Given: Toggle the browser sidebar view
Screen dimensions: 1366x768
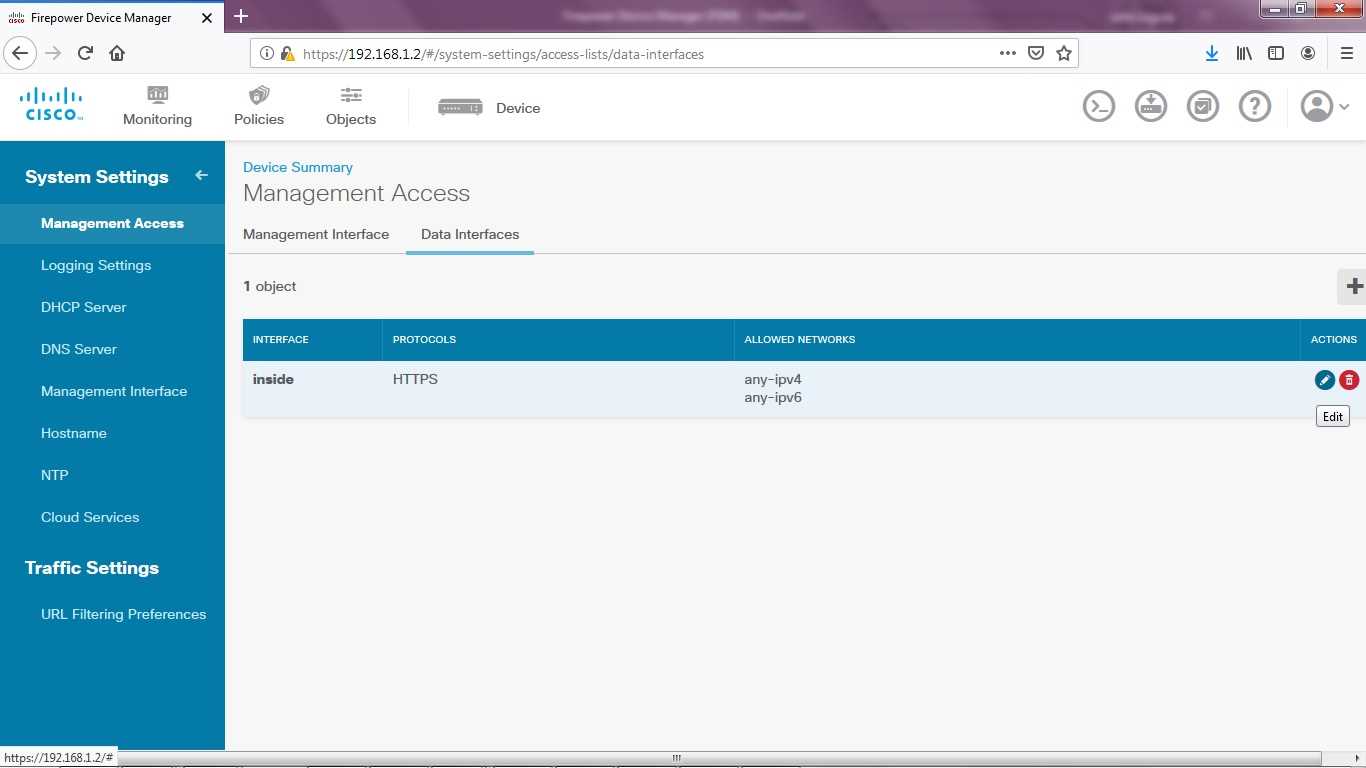Looking at the screenshot, I should tap(1276, 53).
